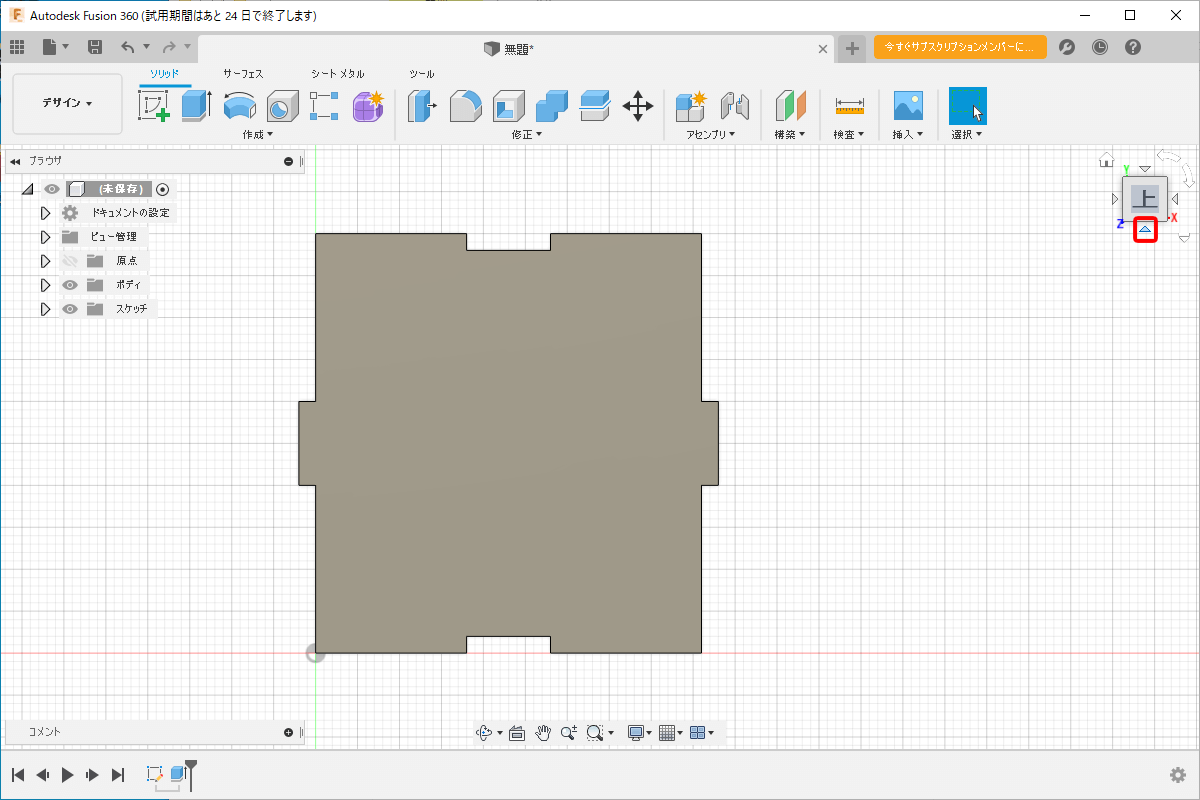1200x800 pixels.
Task: Expand the スケッチ node
Action: pos(45,309)
